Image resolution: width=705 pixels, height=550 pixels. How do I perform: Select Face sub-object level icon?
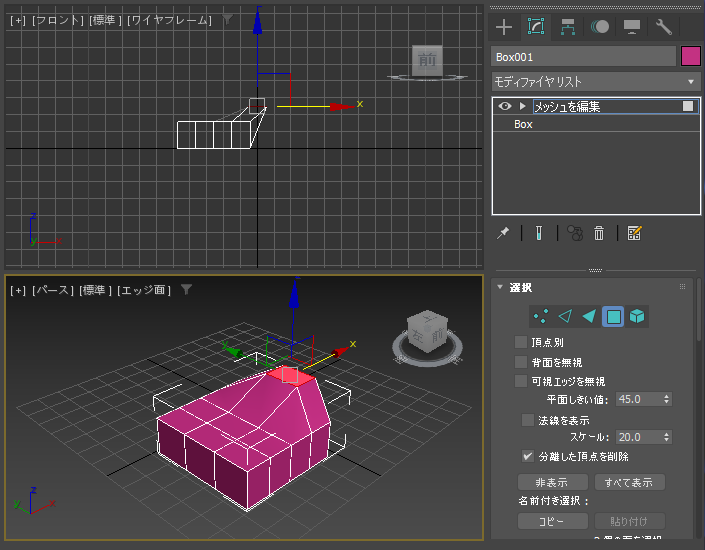click(589, 316)
